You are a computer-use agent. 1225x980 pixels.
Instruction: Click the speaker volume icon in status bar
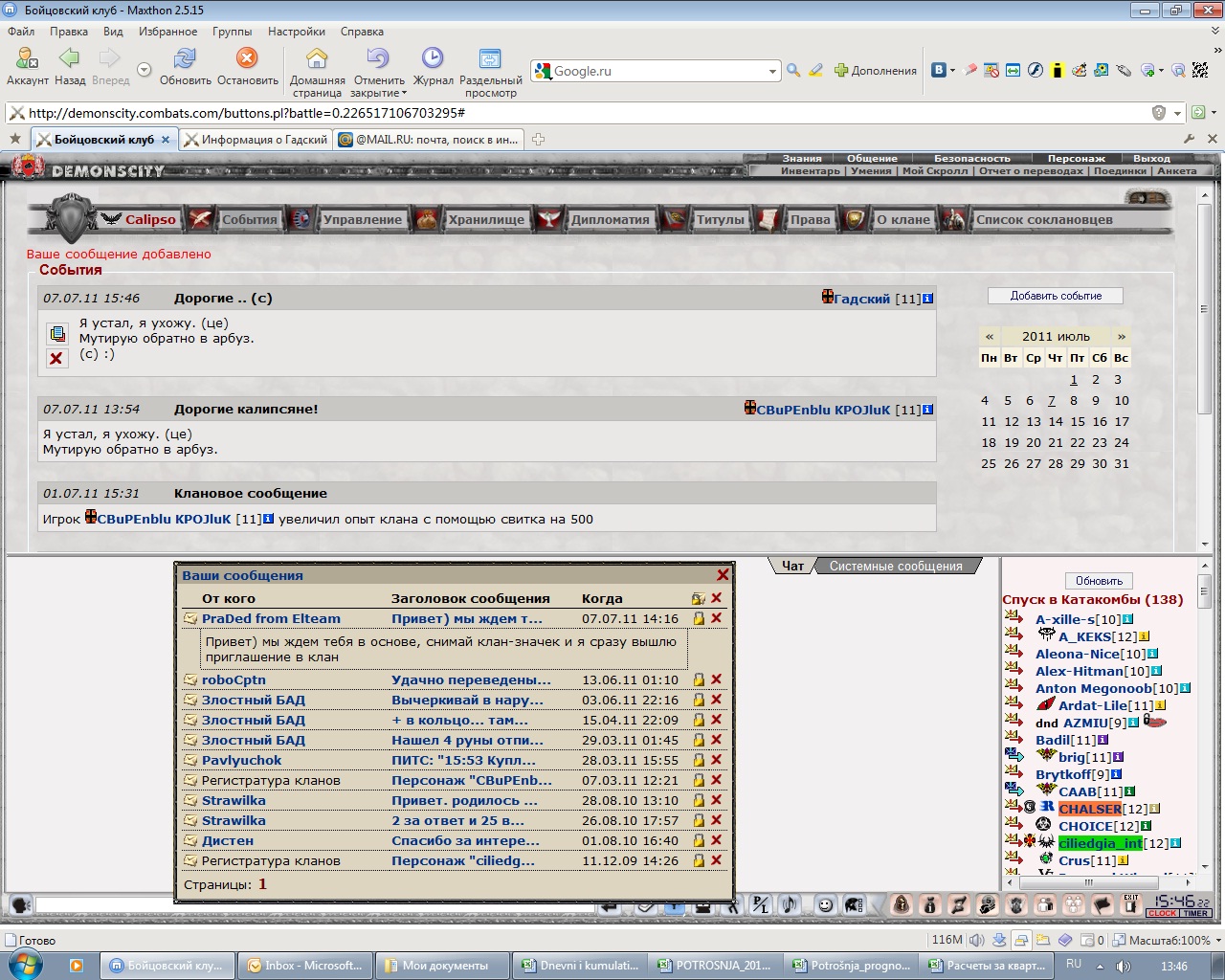(x=978, y=940)
